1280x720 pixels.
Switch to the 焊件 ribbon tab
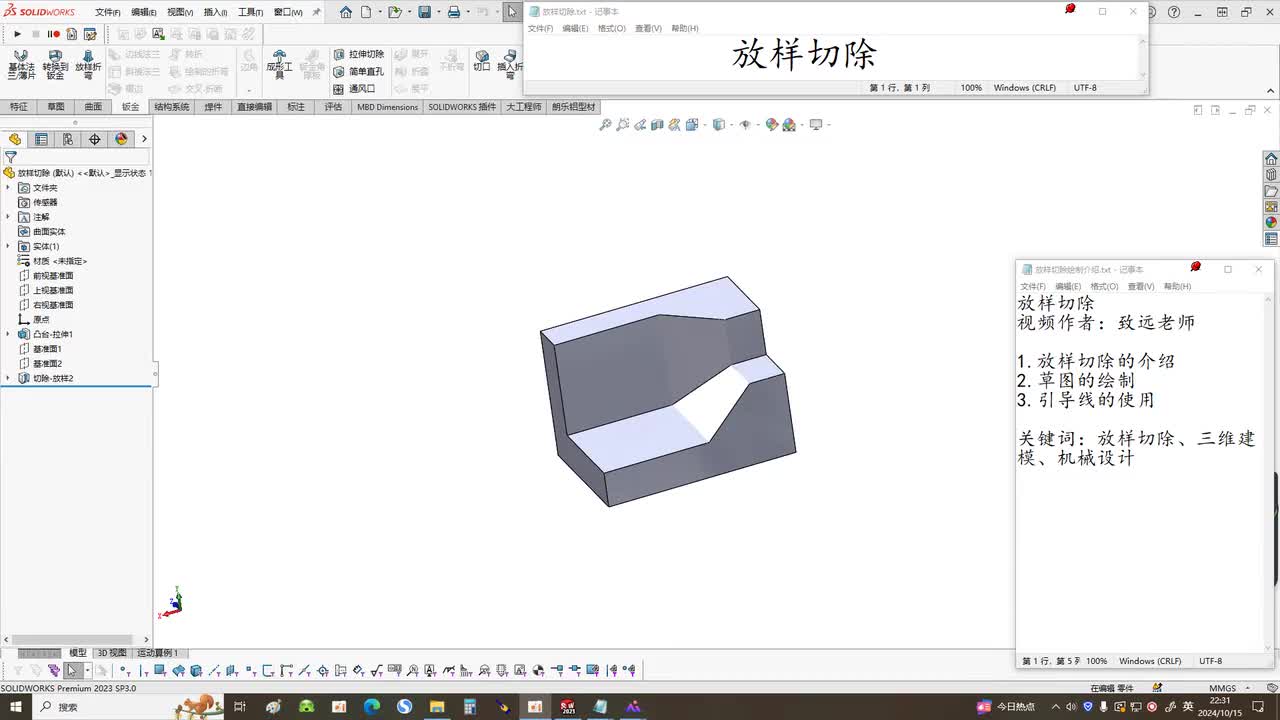pos(213,107)
